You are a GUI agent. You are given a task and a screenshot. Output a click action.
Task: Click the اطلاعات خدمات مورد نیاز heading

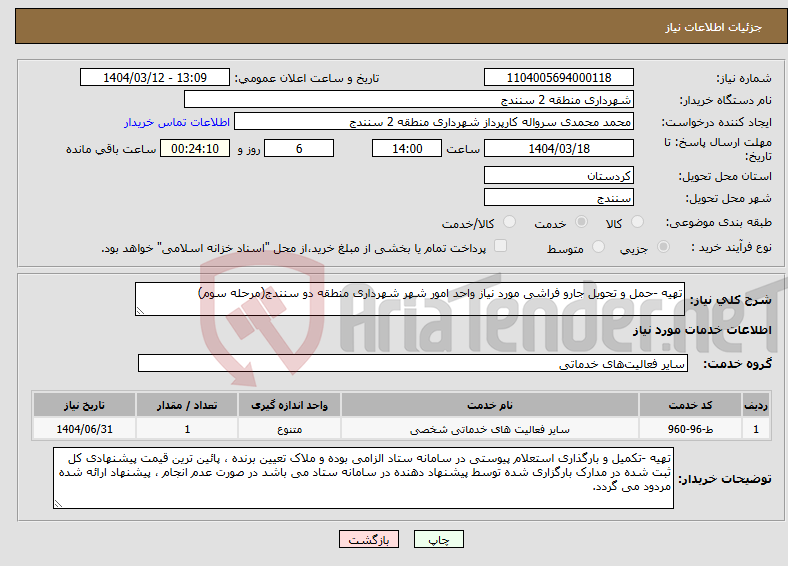(702, 330)
